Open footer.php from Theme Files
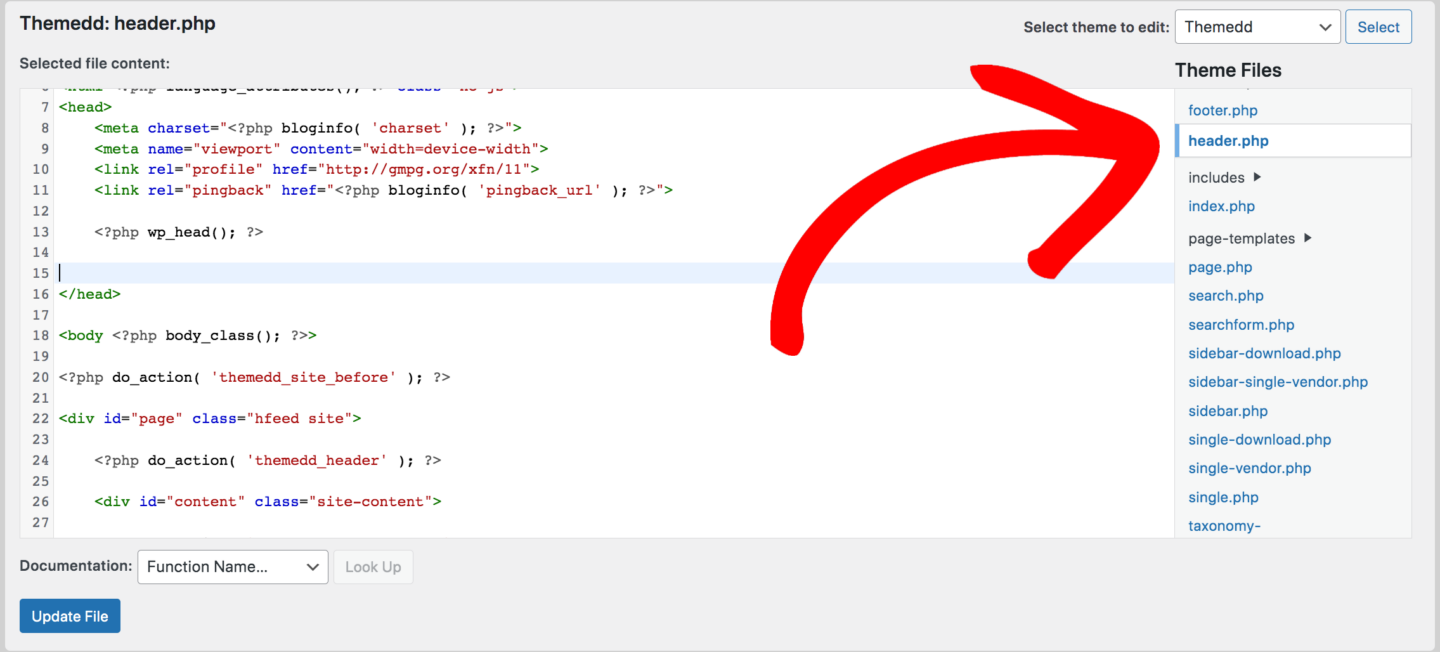Viewport: 1440px width, 652px height. point(1222,110)
